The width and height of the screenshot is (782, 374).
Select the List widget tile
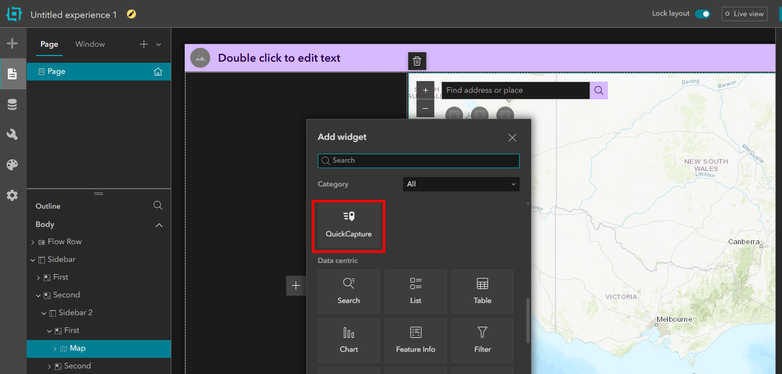[415, 292]
